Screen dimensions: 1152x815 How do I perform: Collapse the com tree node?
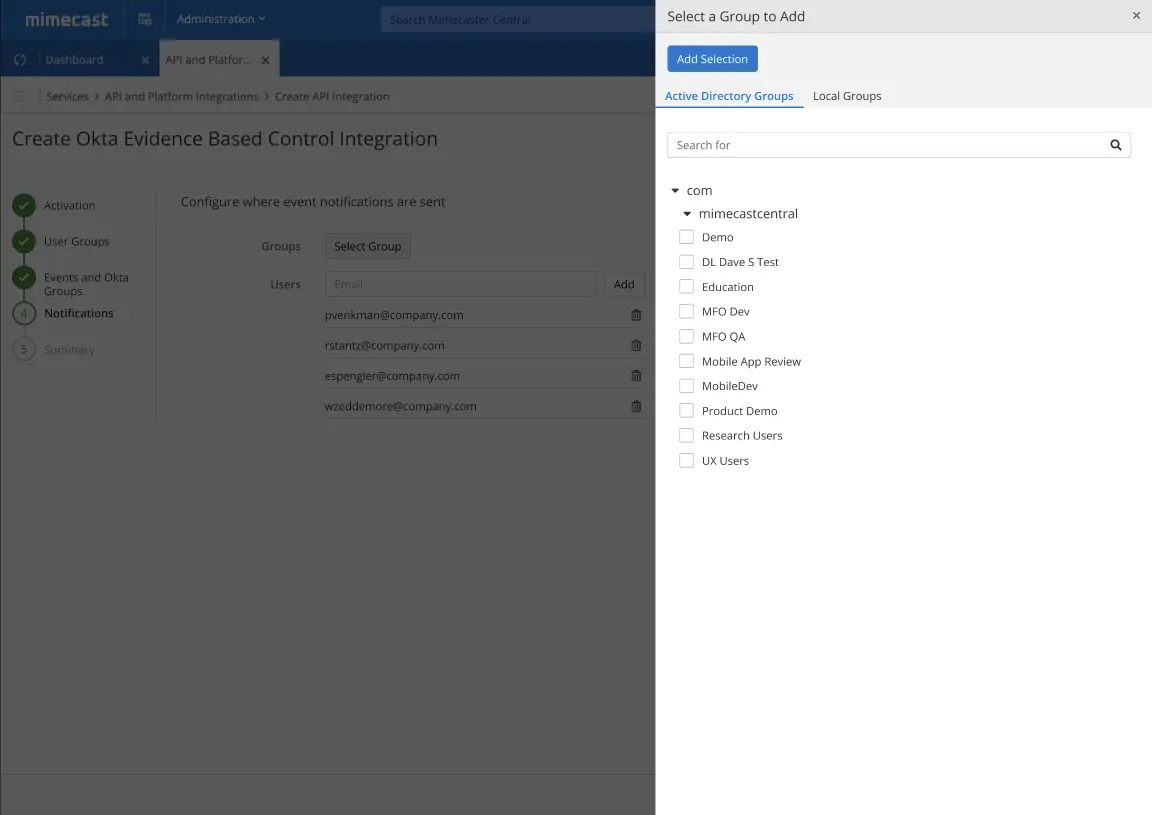coord(675,190)
